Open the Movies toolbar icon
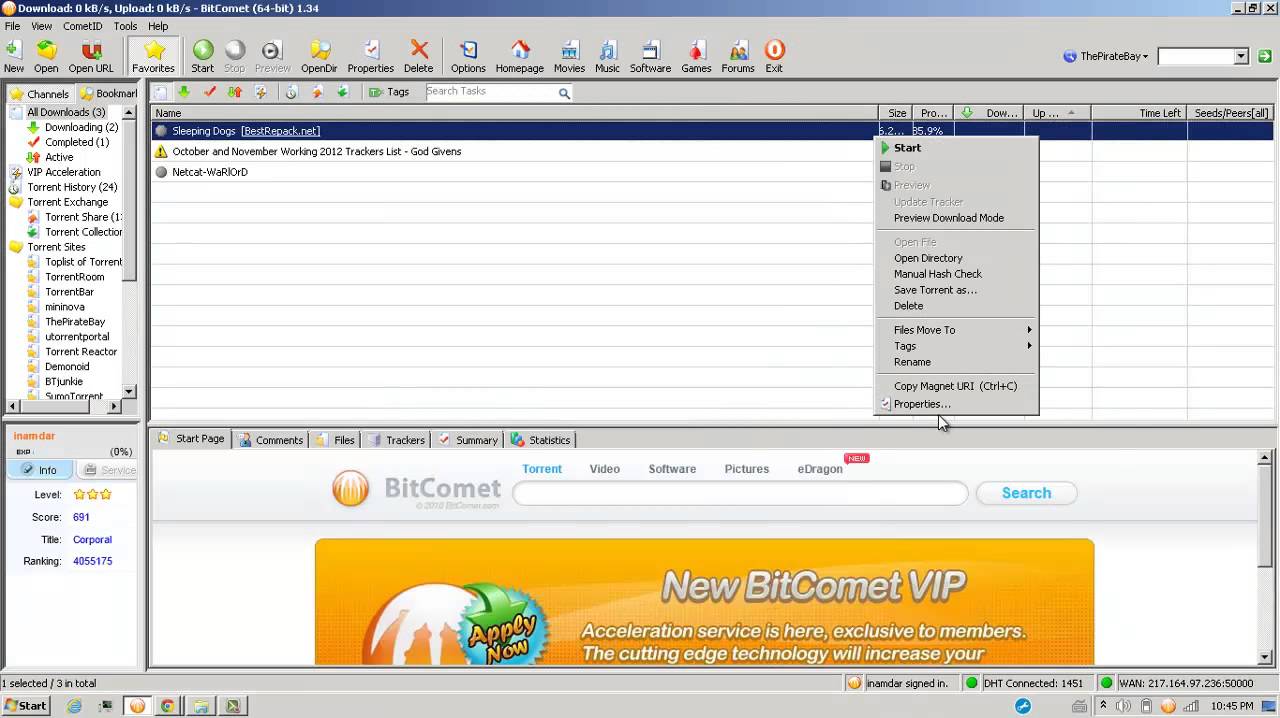The image size is (1280, 718). [569, 56]
